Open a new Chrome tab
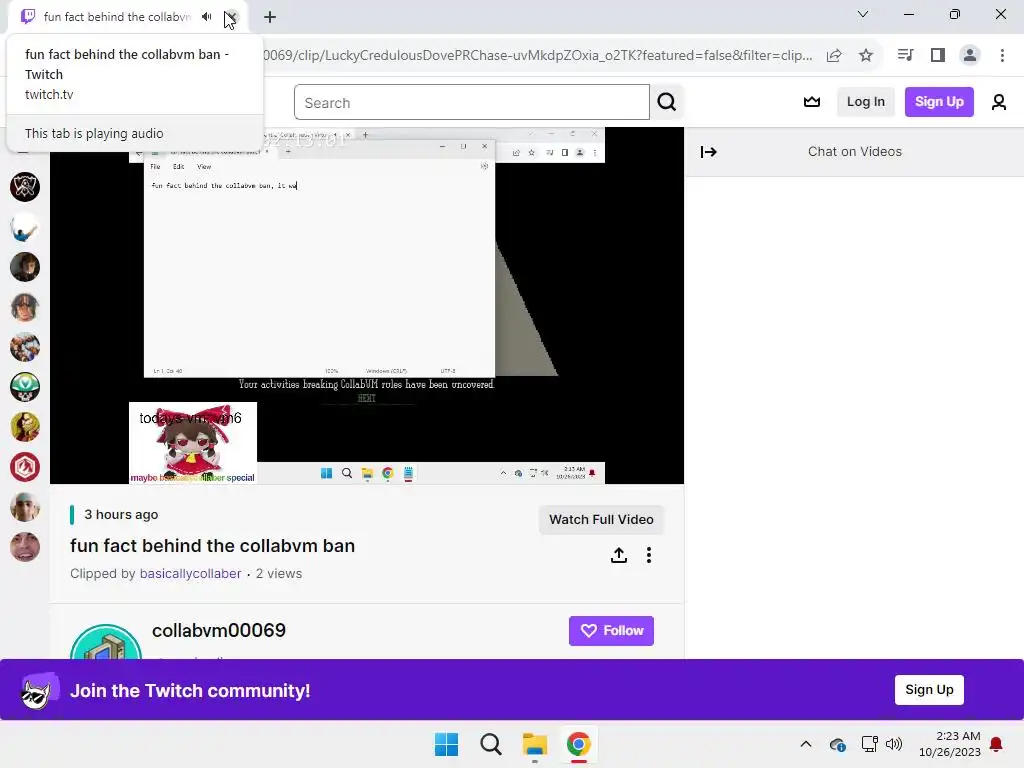Screen dimensions: 1024x768 tap(270, 17)
